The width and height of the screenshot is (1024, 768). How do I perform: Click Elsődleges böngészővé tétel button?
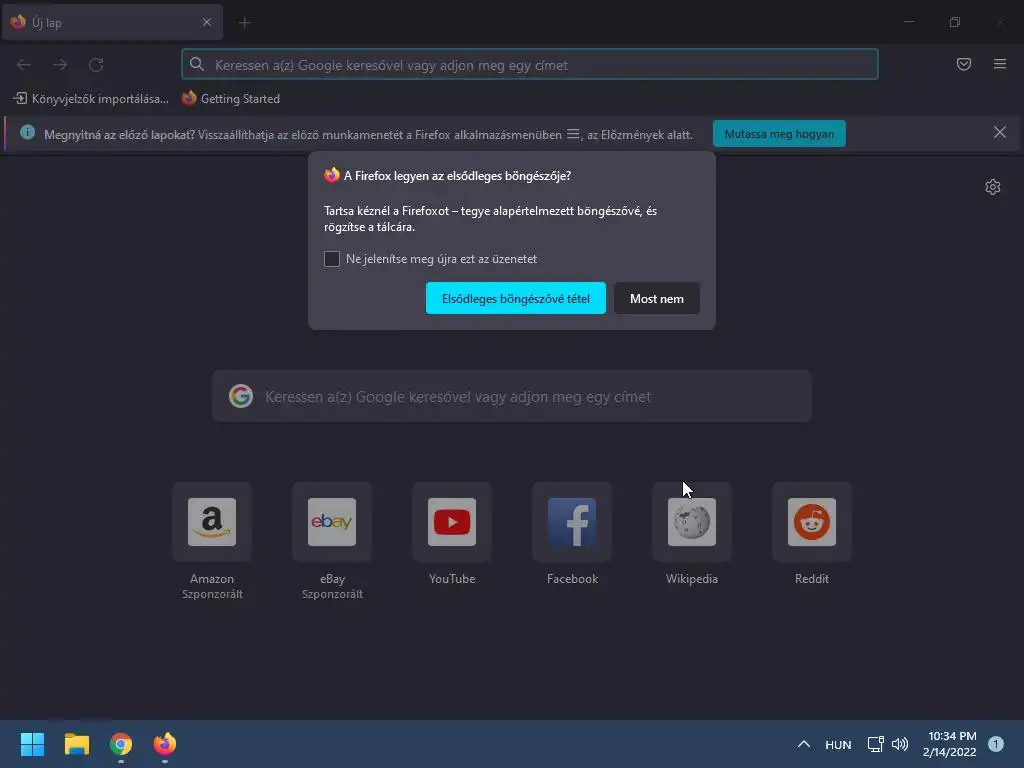pos(515,298)
